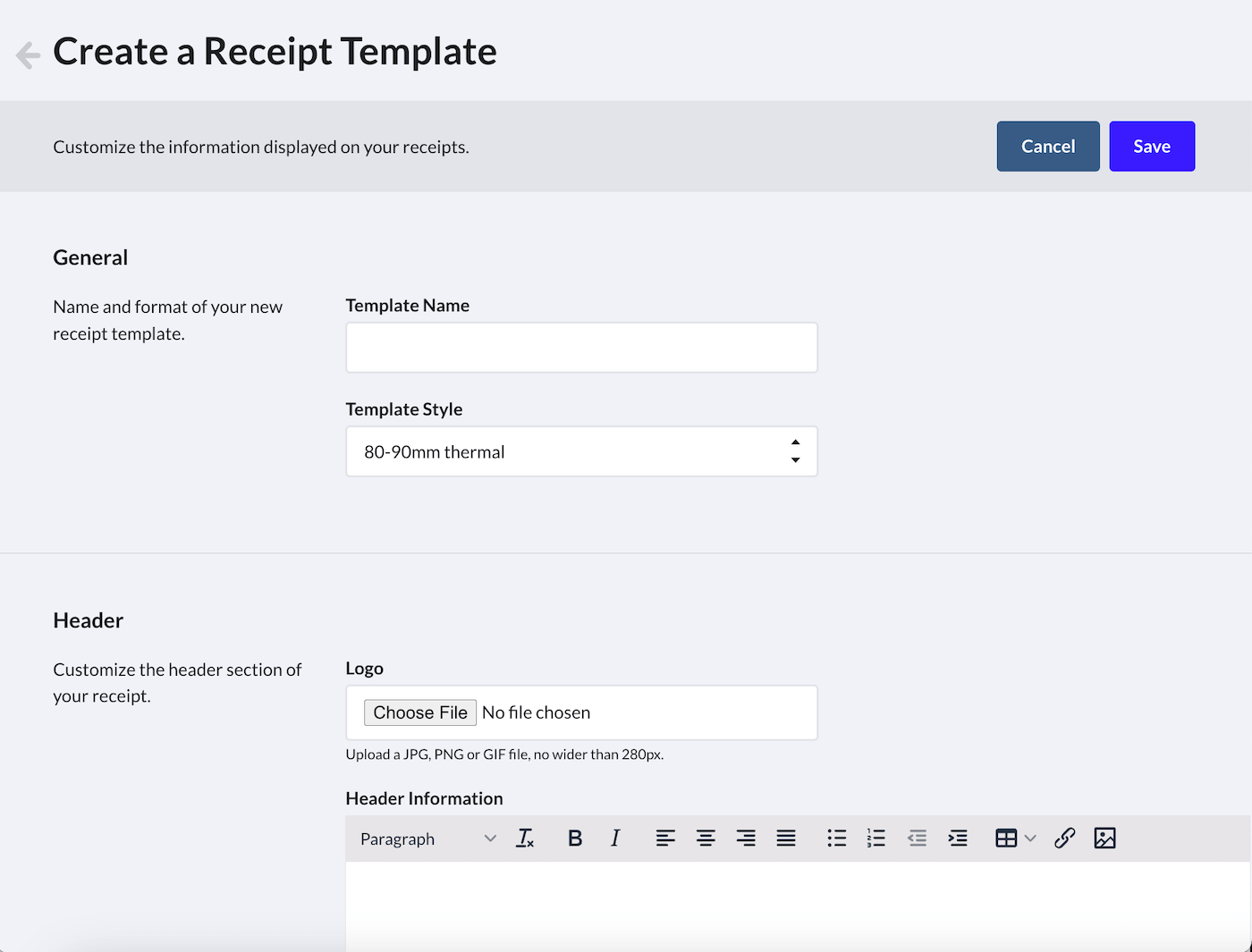The width and height of the screenshot is (1252, 952).
Task: Toggle bold formatting in the toolbar
Action: click(x=575, y=838)
